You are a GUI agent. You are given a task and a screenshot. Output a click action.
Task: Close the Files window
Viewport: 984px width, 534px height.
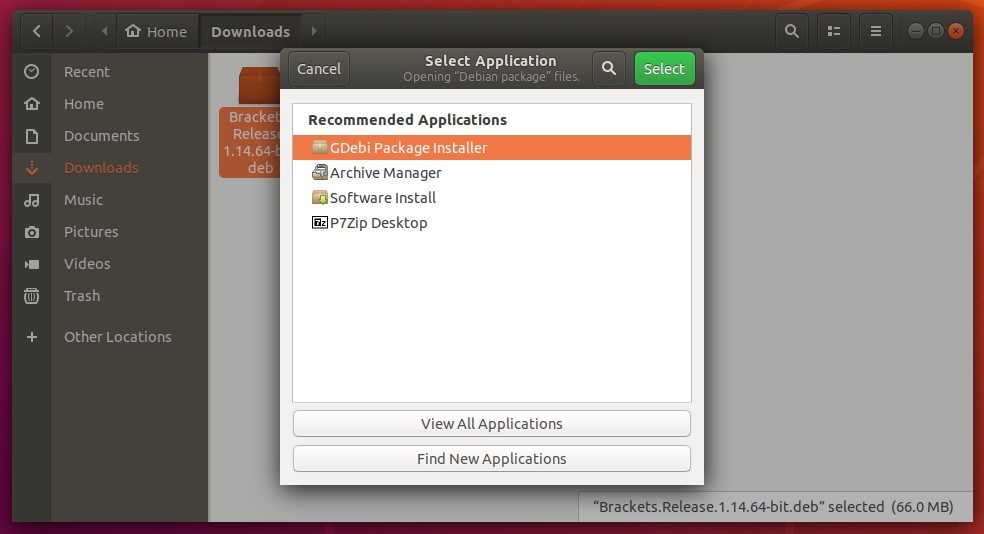tap(956, 31)
